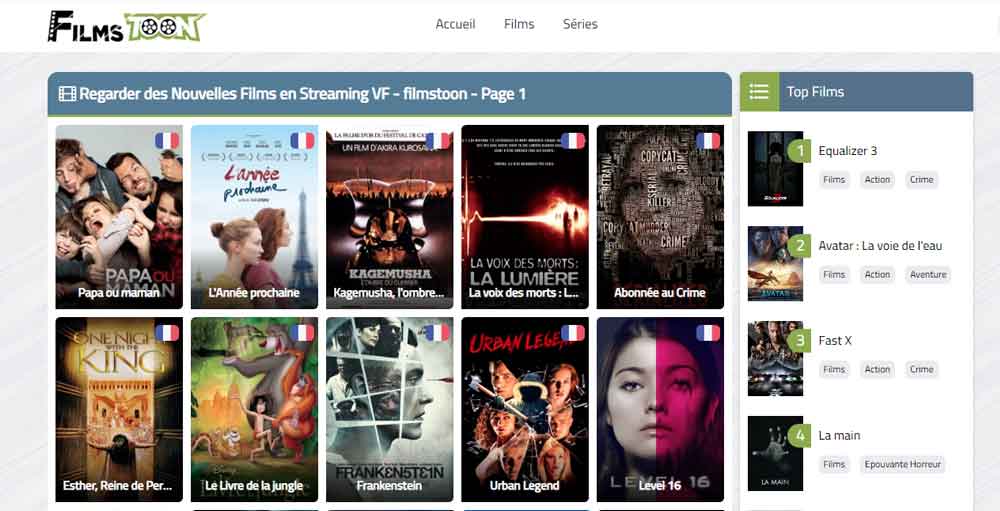Click rank 3 badge for Fast X
The height and width of the screenshot is (511, 1000).
pos(799,341)
